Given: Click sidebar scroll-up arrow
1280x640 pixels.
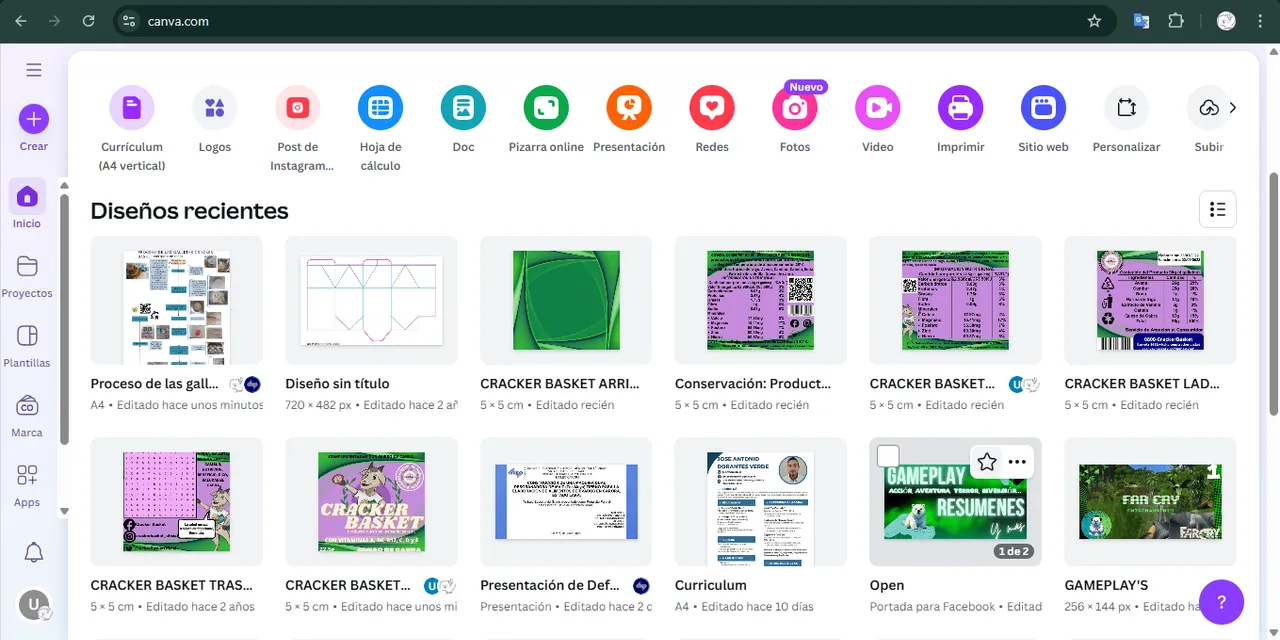Looking at the screenshot, I should click(65, 184).
